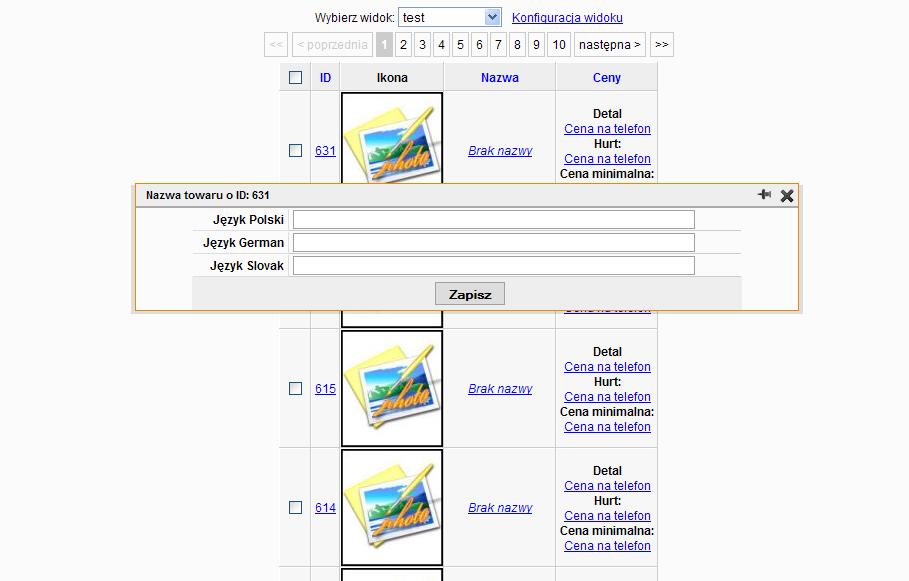Check the box for product 631
Image resolution: width=909 pixels, height=581 pixels.
(x=296, y=151)
